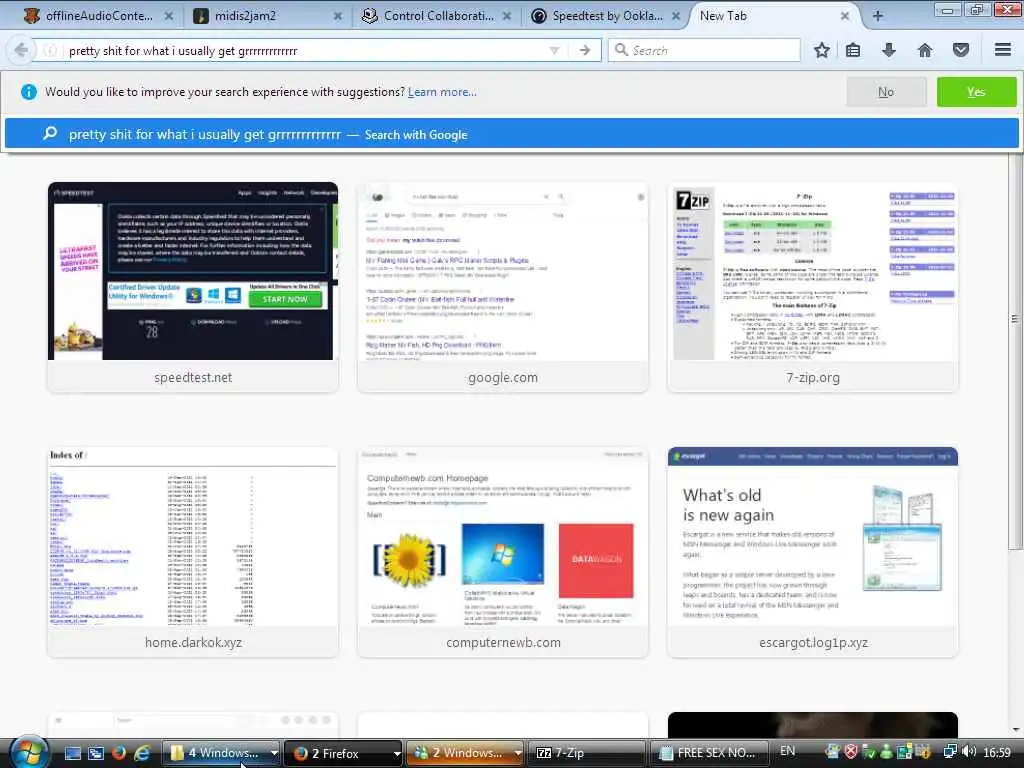Close the Control Collaborati... tab

click(507, 16)
